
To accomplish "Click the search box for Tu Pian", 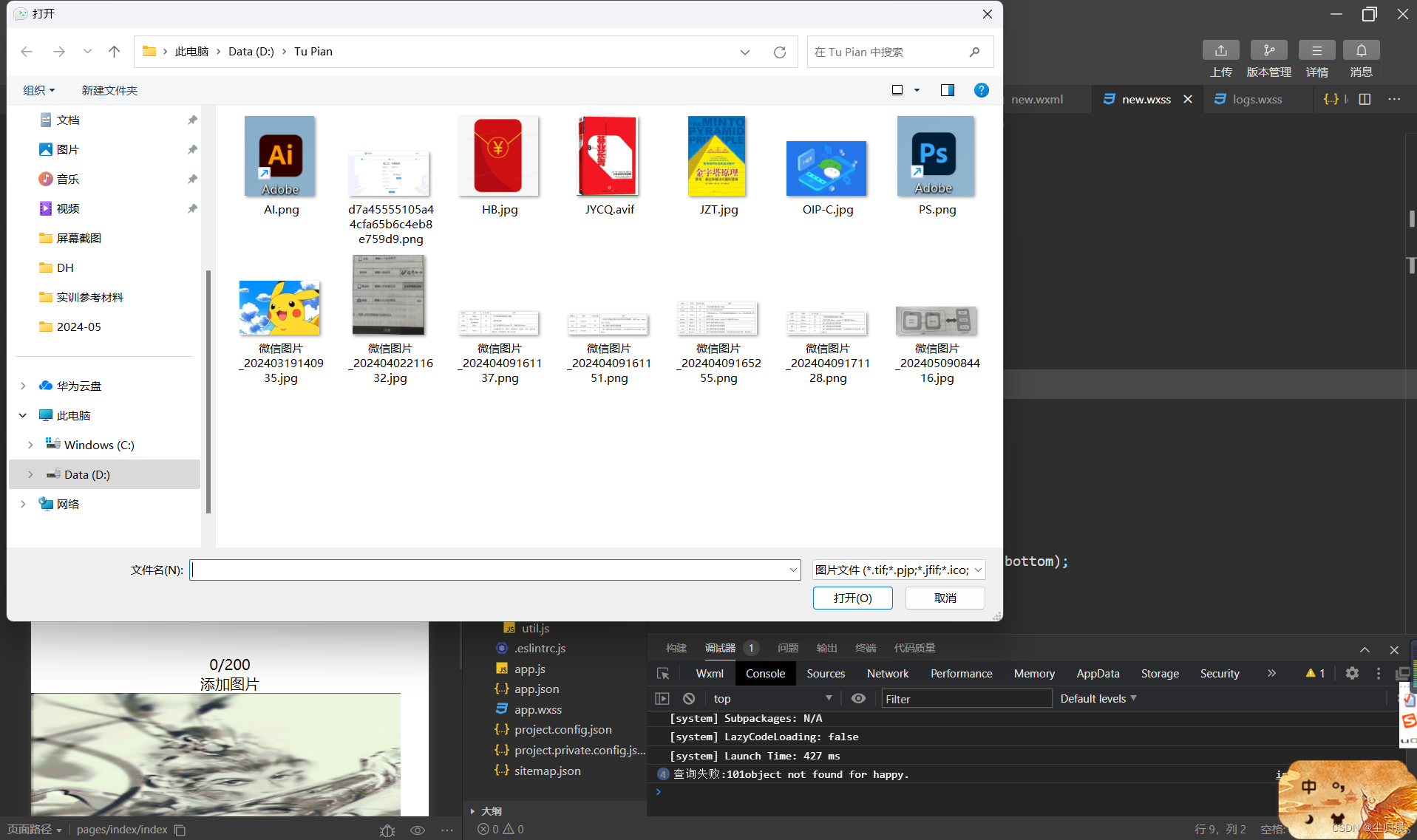I will point(900,52).
